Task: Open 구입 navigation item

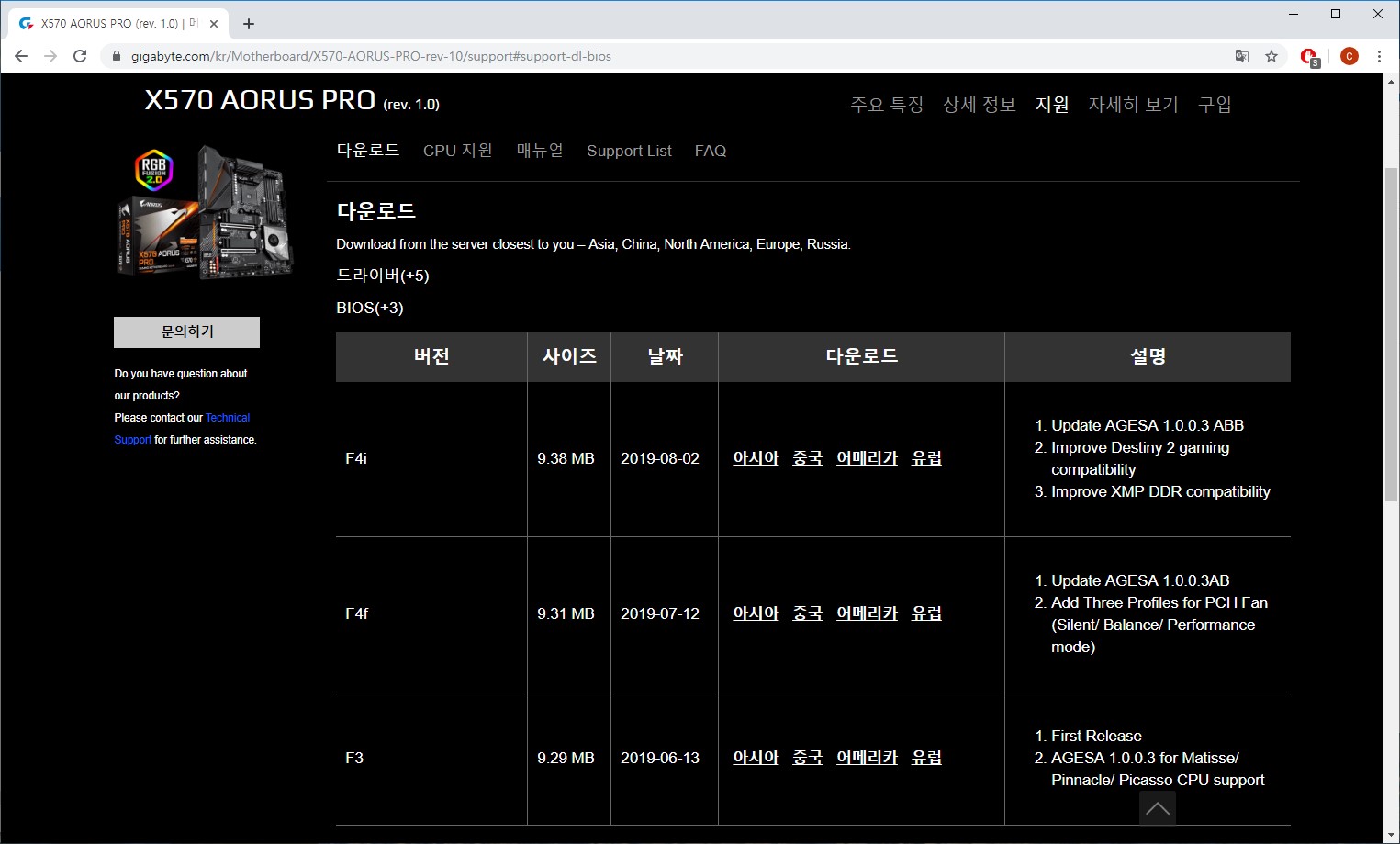Action: point(1215,105)
